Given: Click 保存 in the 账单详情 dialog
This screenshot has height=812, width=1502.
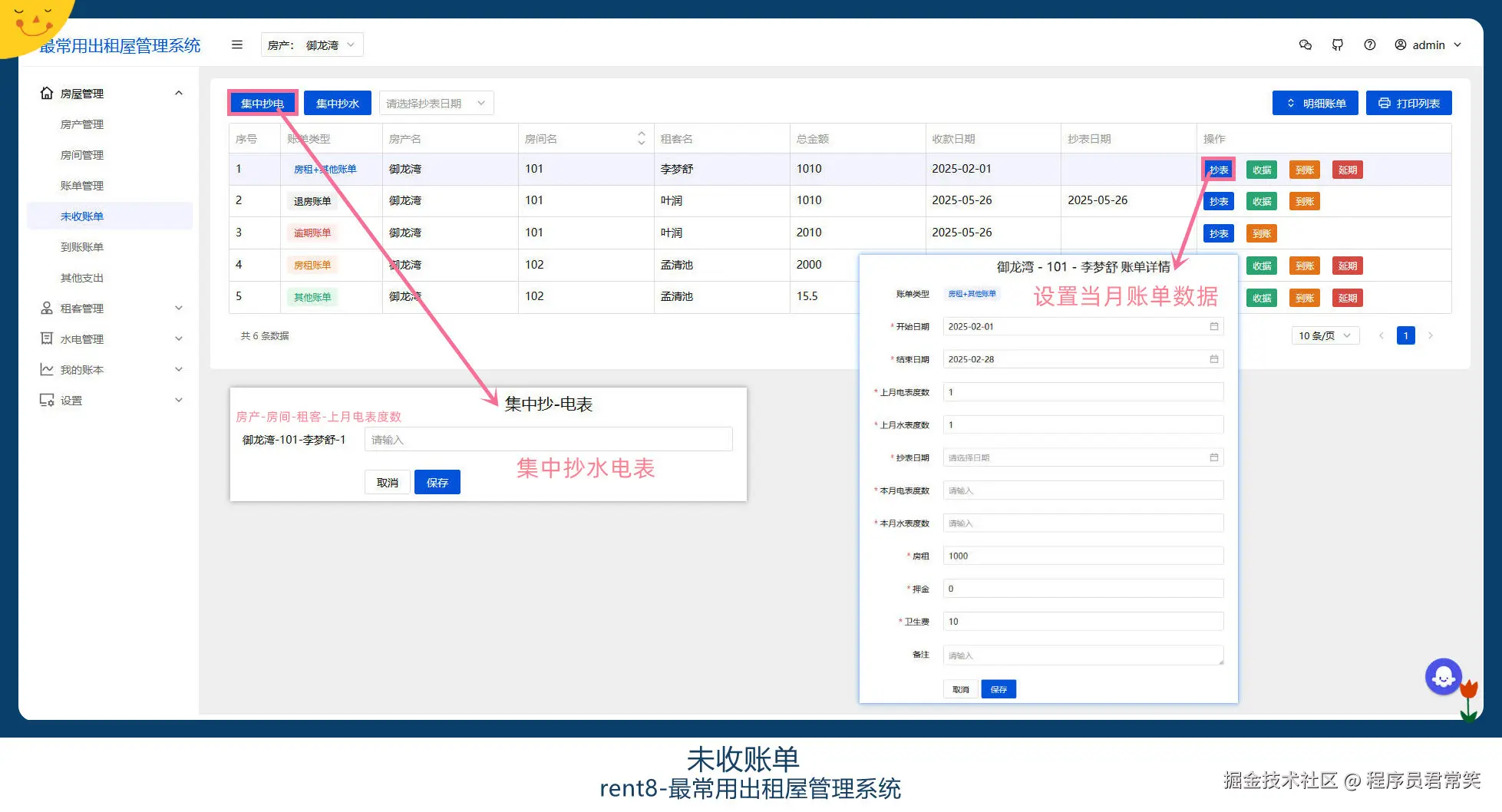Looking at the screenshot, I should click(x=999, y=689).
